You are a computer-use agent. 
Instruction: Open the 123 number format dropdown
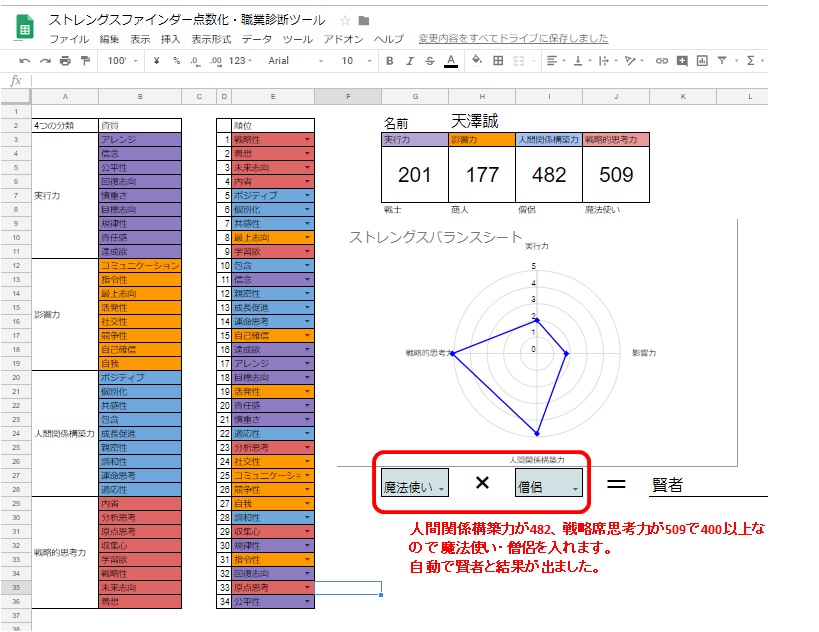(240, 61)
